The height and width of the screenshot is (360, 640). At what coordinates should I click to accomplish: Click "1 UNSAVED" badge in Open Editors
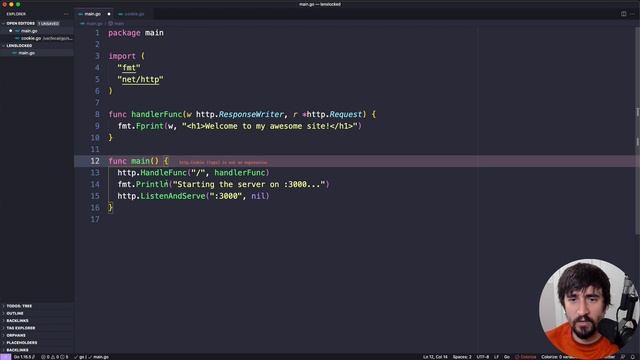click(x=49, y=23)
